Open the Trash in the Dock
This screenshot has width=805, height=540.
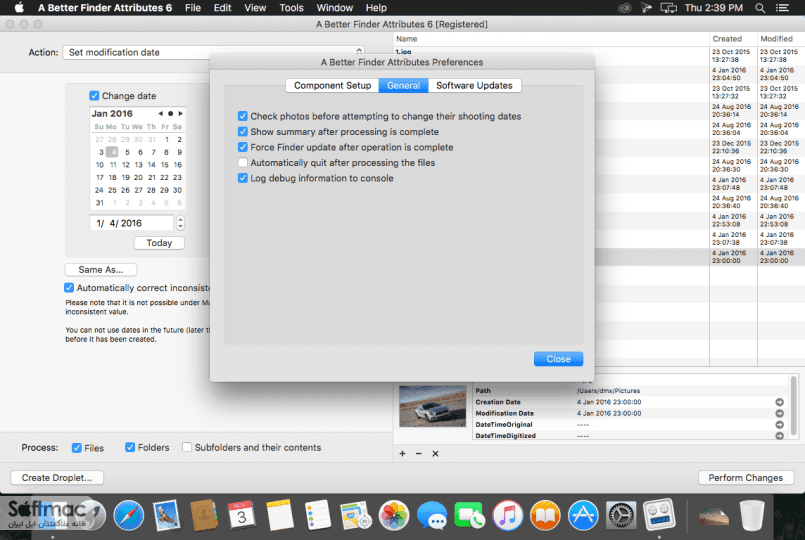click(x=752, y=515)
